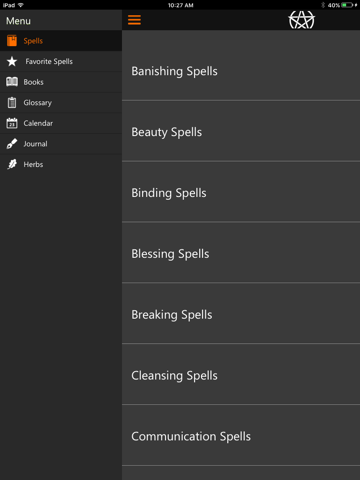Image resolution: width=360 pixels, height=480 pixels.
Task: Select the Journal pen icon
Action: tap(12, 144)
